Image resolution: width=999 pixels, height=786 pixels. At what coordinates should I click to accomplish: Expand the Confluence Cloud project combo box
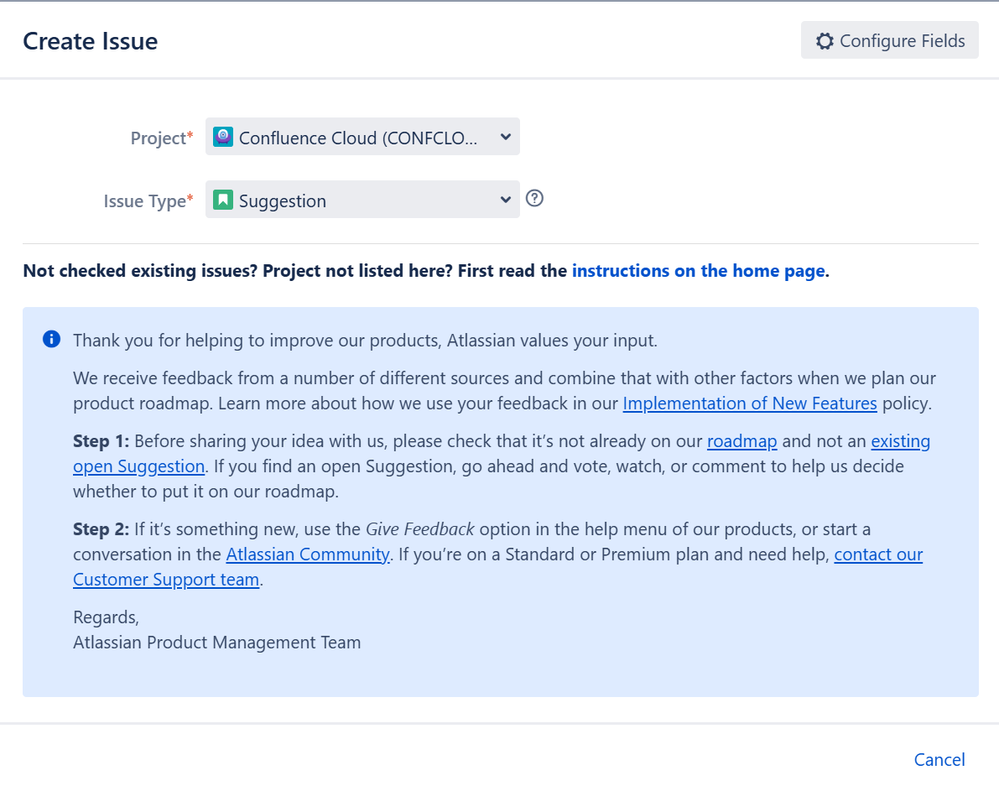362,136
